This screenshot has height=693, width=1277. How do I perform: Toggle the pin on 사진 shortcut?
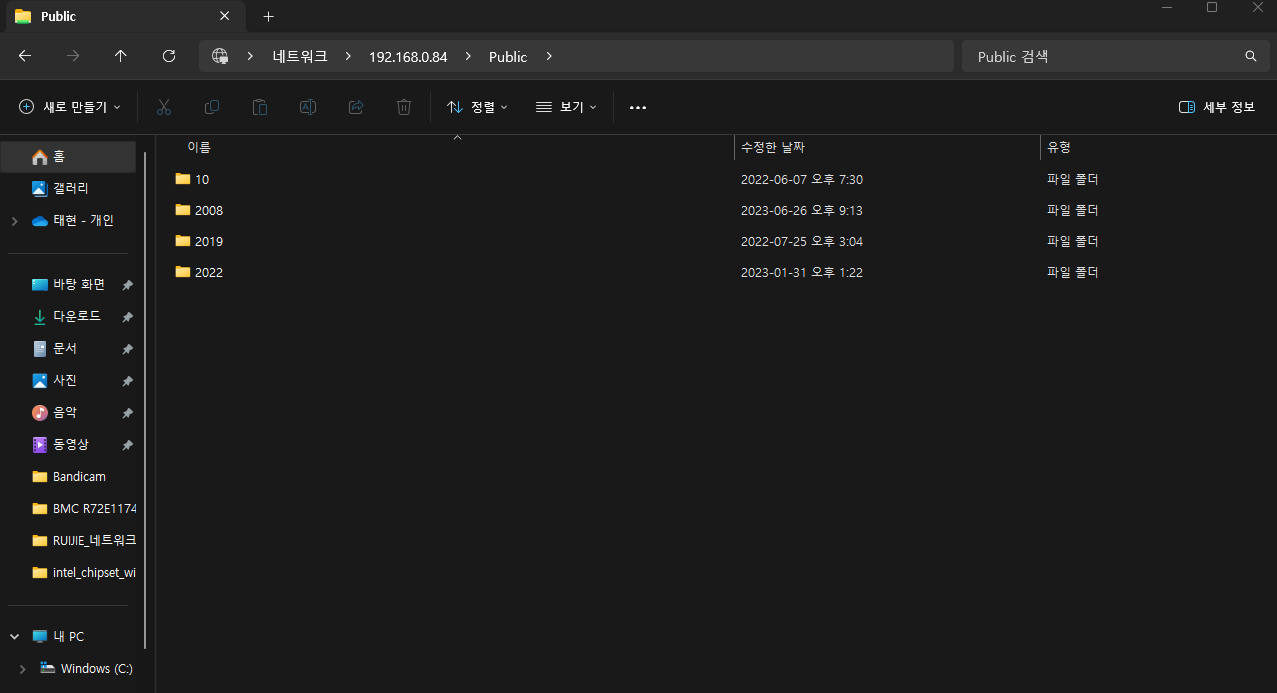coord(127,380)
